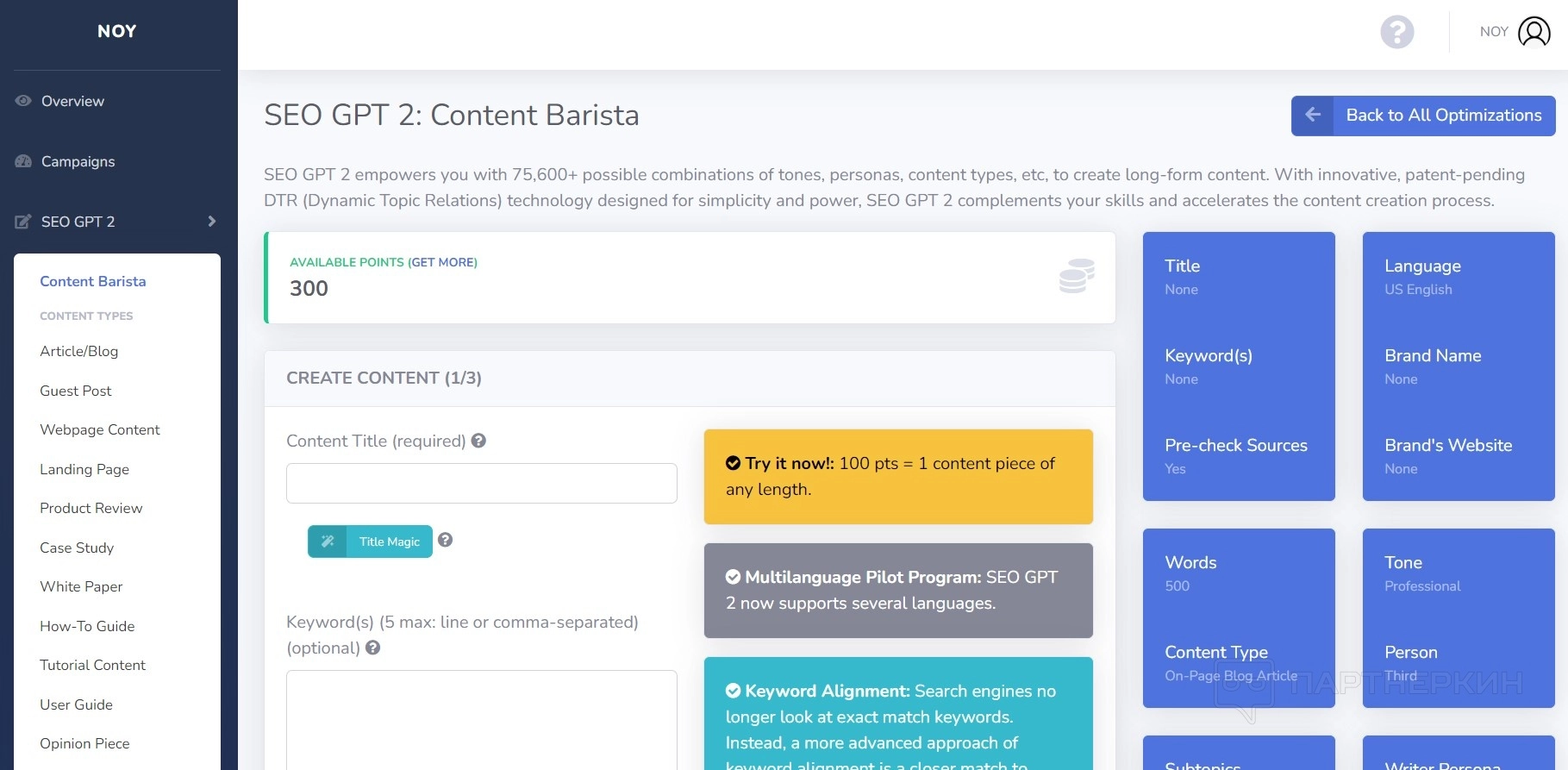Select Product Review in sidebar

click(x=91, y=508)
